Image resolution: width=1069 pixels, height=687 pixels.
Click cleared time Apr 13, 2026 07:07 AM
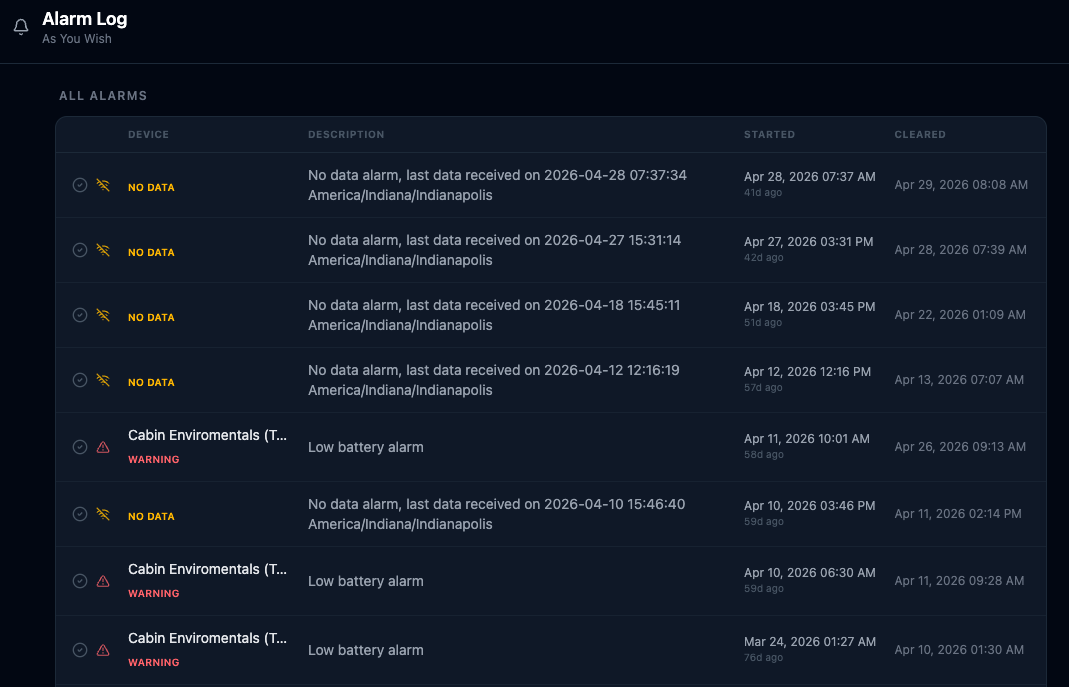tap(959, 380)
